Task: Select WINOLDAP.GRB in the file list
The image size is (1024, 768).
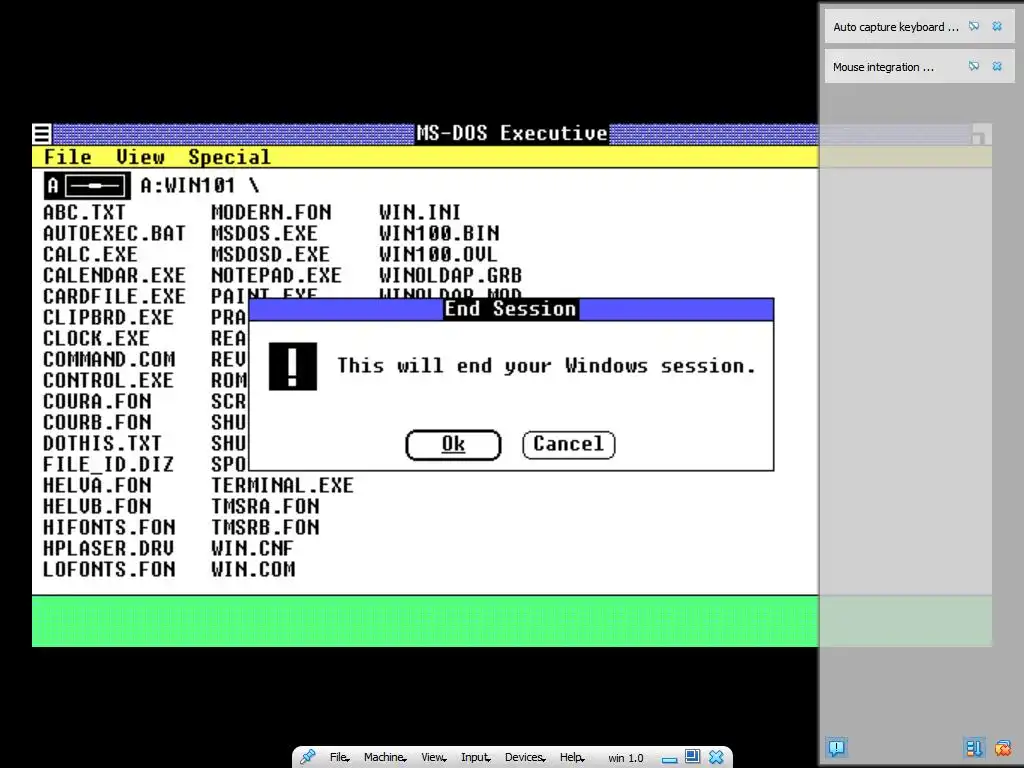Action: coord(450,276)
